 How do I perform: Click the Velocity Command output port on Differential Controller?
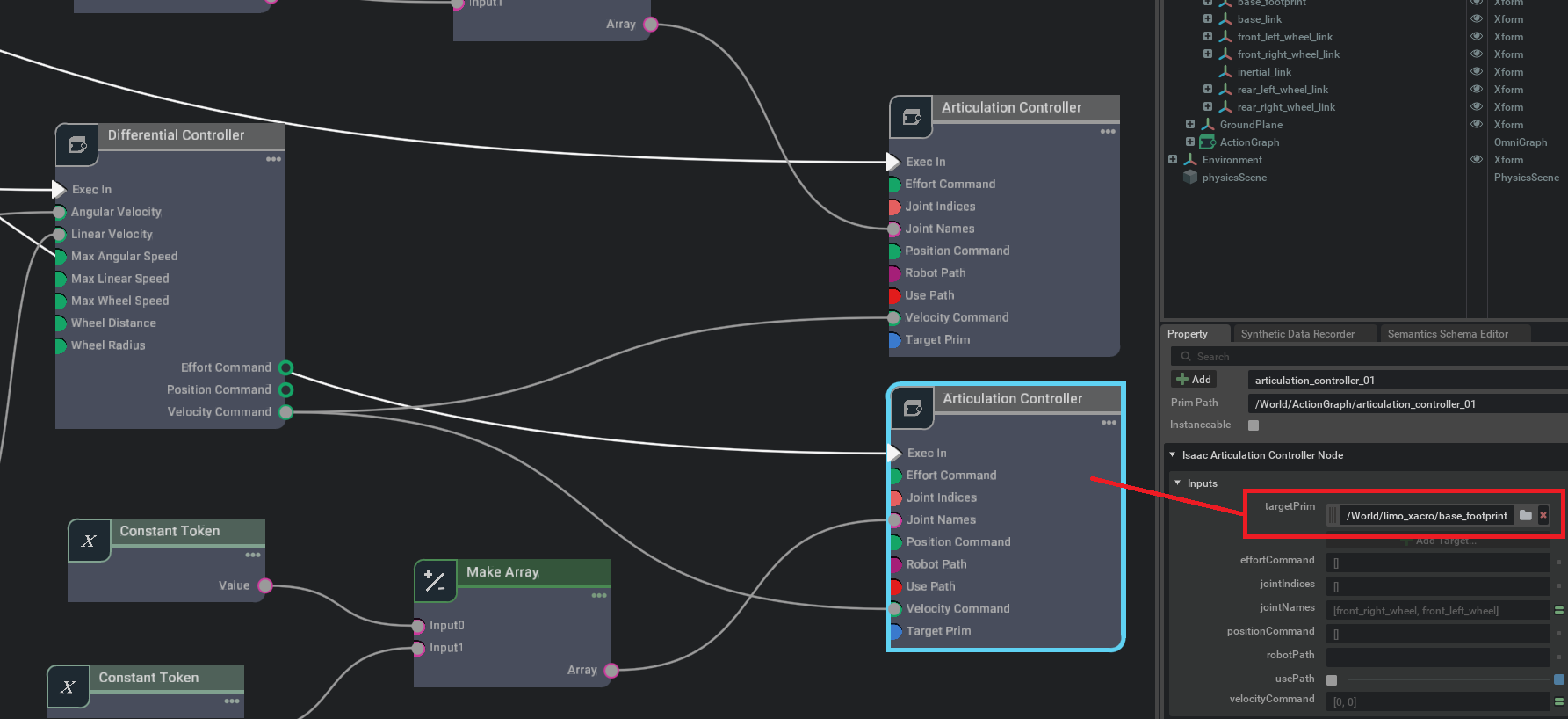click(285, 411)
